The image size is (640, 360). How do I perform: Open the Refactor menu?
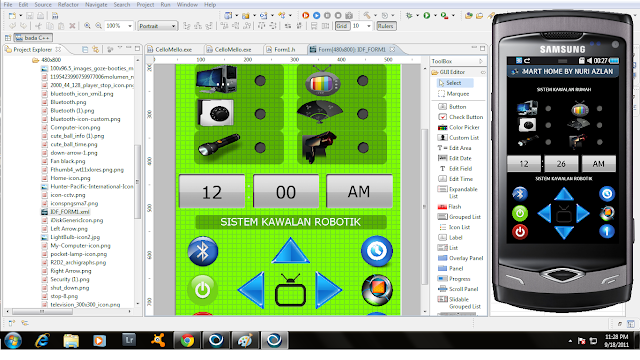click(68, 4)
